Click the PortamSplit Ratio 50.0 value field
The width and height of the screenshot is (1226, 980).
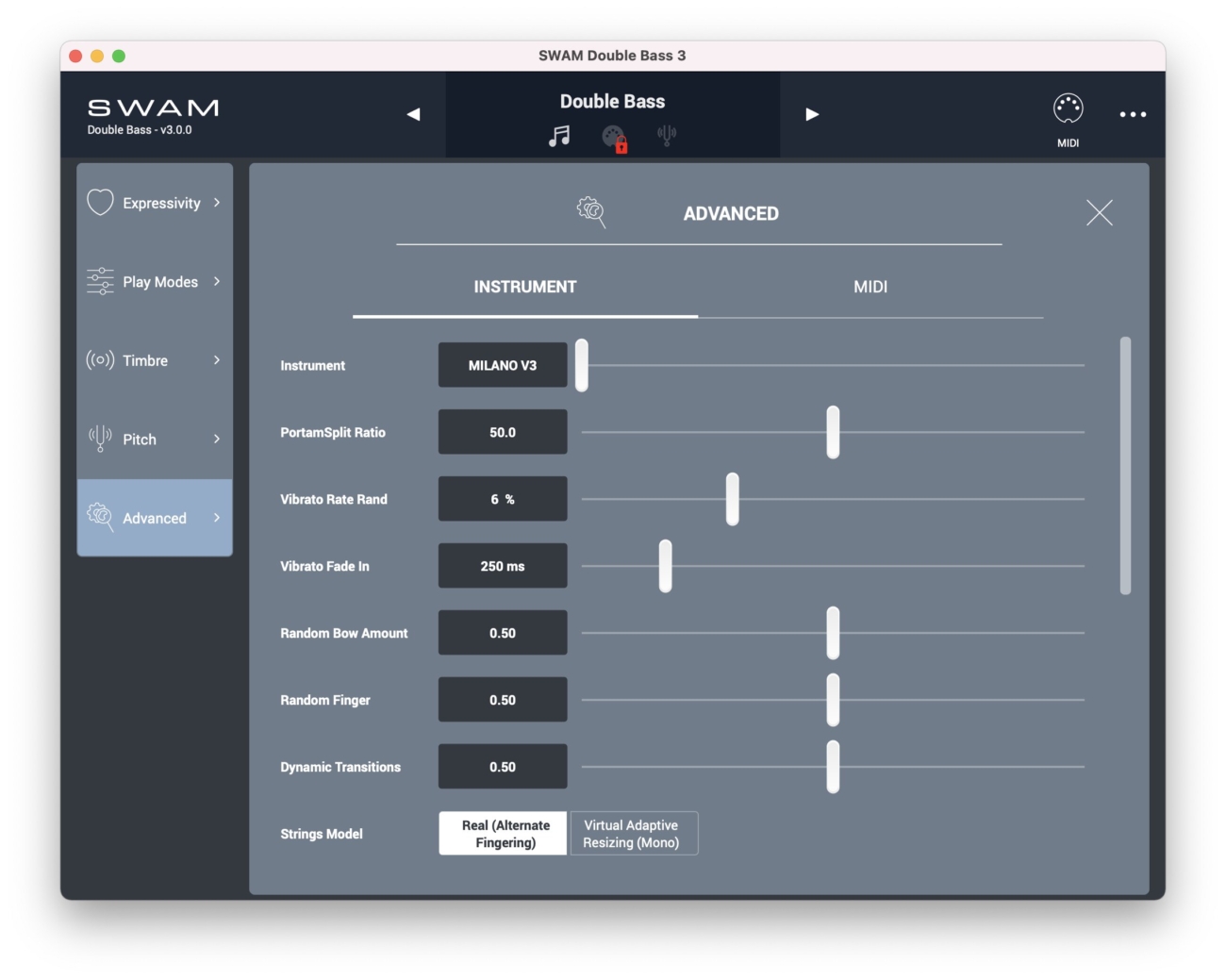coord(503,433)
